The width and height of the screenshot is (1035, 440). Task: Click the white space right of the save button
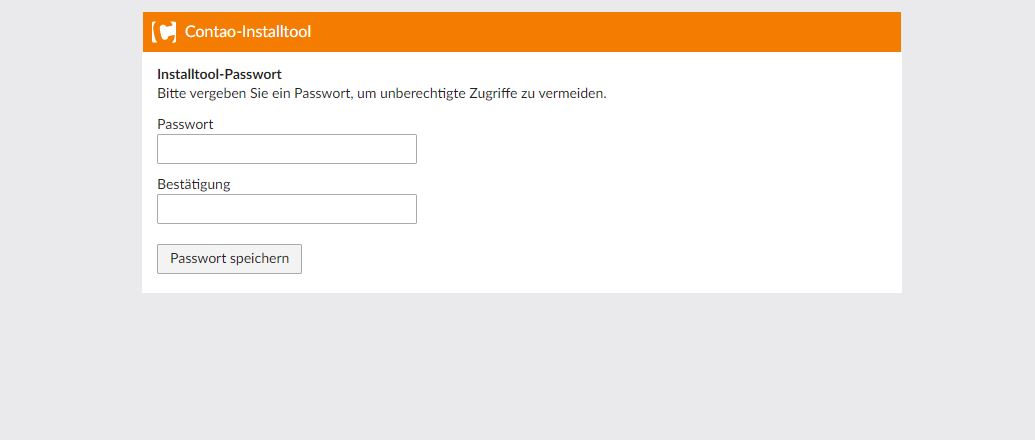click(x=594, y=259)
